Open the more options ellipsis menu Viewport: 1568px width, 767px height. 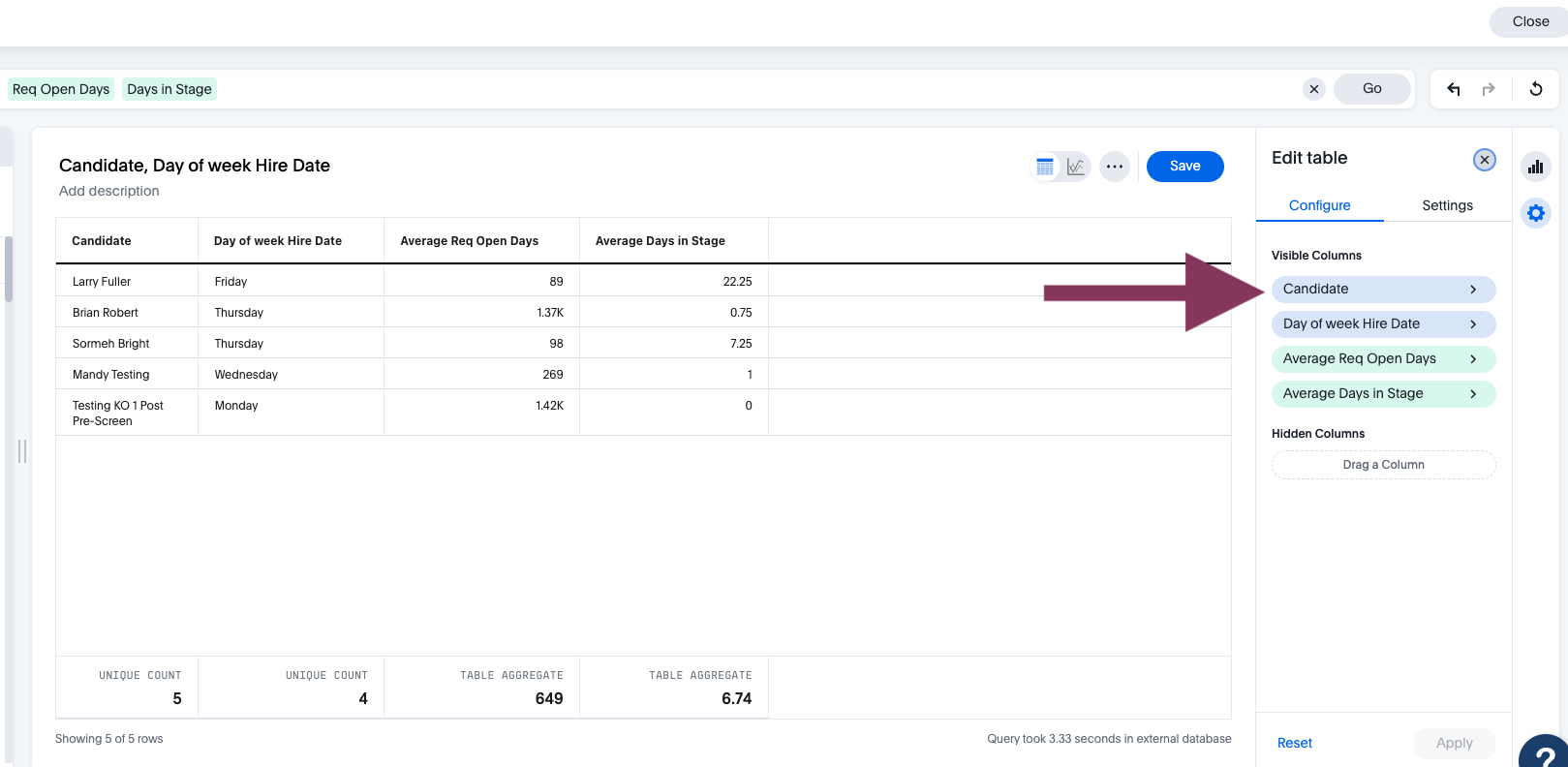pyautogui.click(x=1115, y=167)
